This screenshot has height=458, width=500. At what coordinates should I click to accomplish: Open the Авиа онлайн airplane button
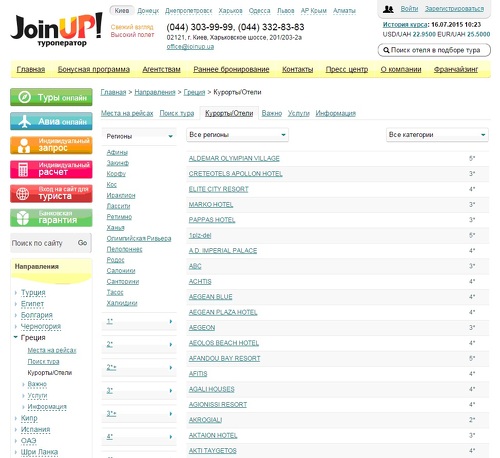click(51, 121)
